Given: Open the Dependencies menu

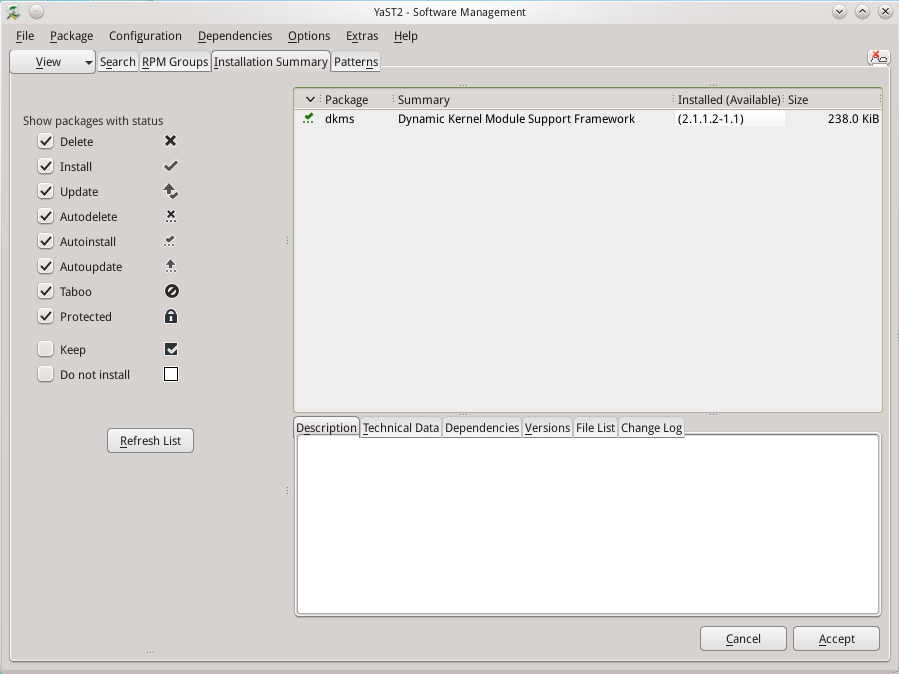Looking at the screenshot, I should pos(235,36).
